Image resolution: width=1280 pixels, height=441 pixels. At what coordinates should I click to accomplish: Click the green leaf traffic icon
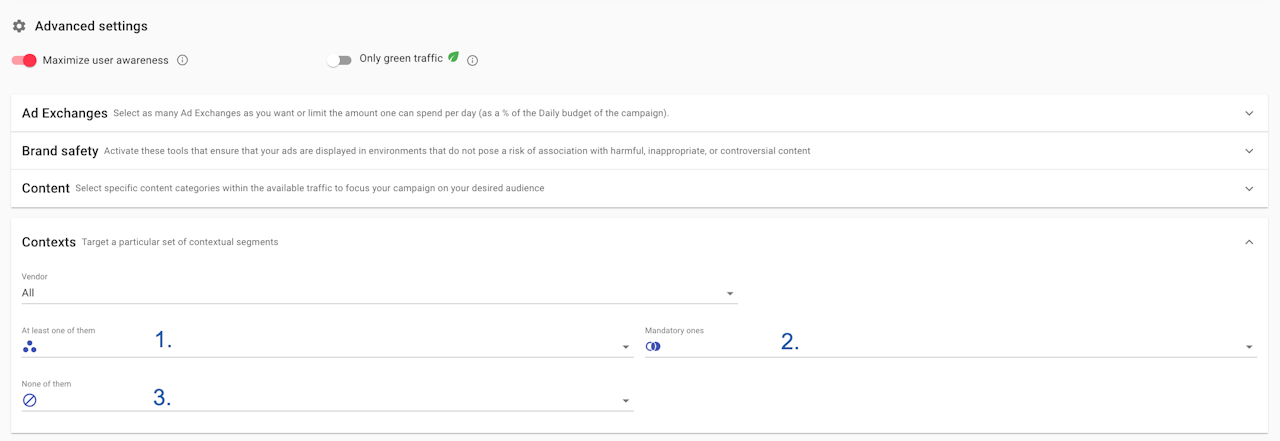coord(453,58)
